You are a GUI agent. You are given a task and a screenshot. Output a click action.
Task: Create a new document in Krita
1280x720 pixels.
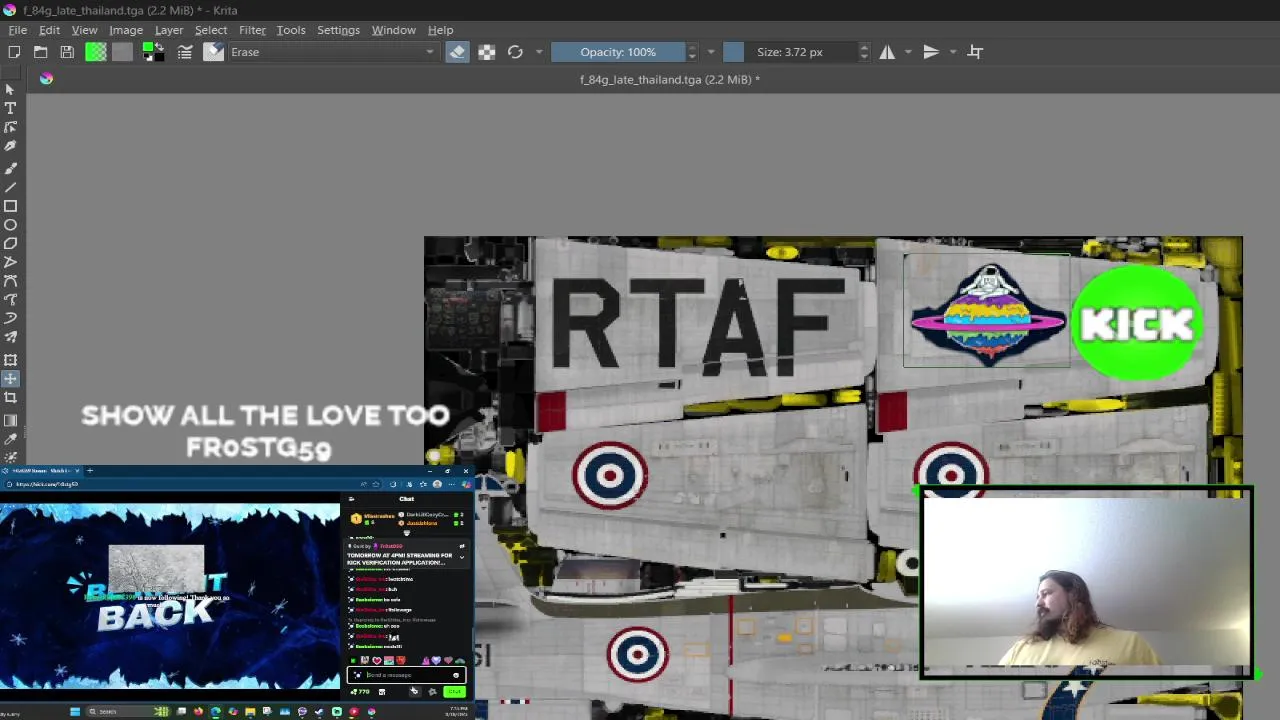pos(14,52)
